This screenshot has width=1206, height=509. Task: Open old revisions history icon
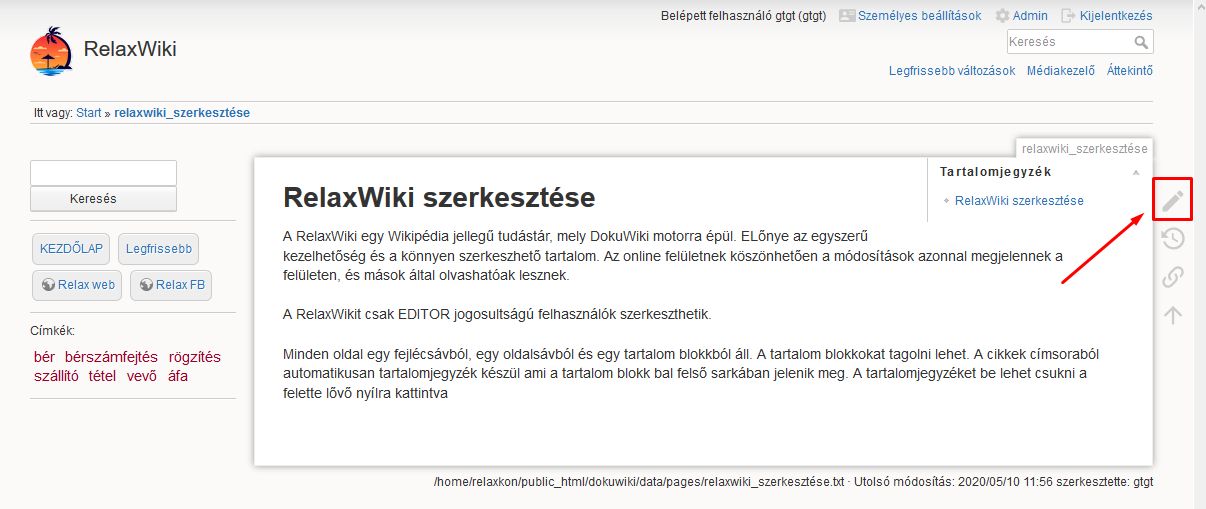coord(1173,239)
